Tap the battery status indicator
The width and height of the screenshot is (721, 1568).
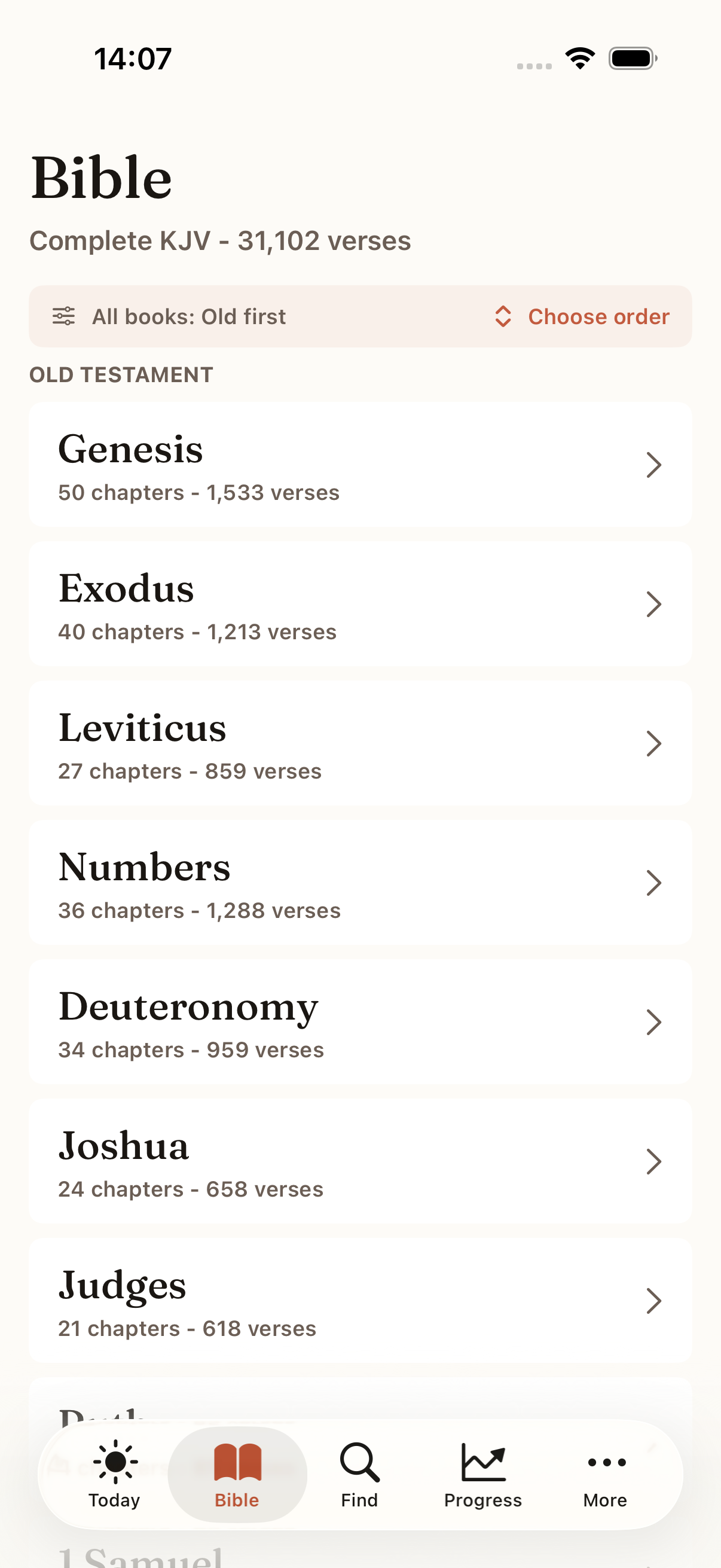click(x=633, y=59)
